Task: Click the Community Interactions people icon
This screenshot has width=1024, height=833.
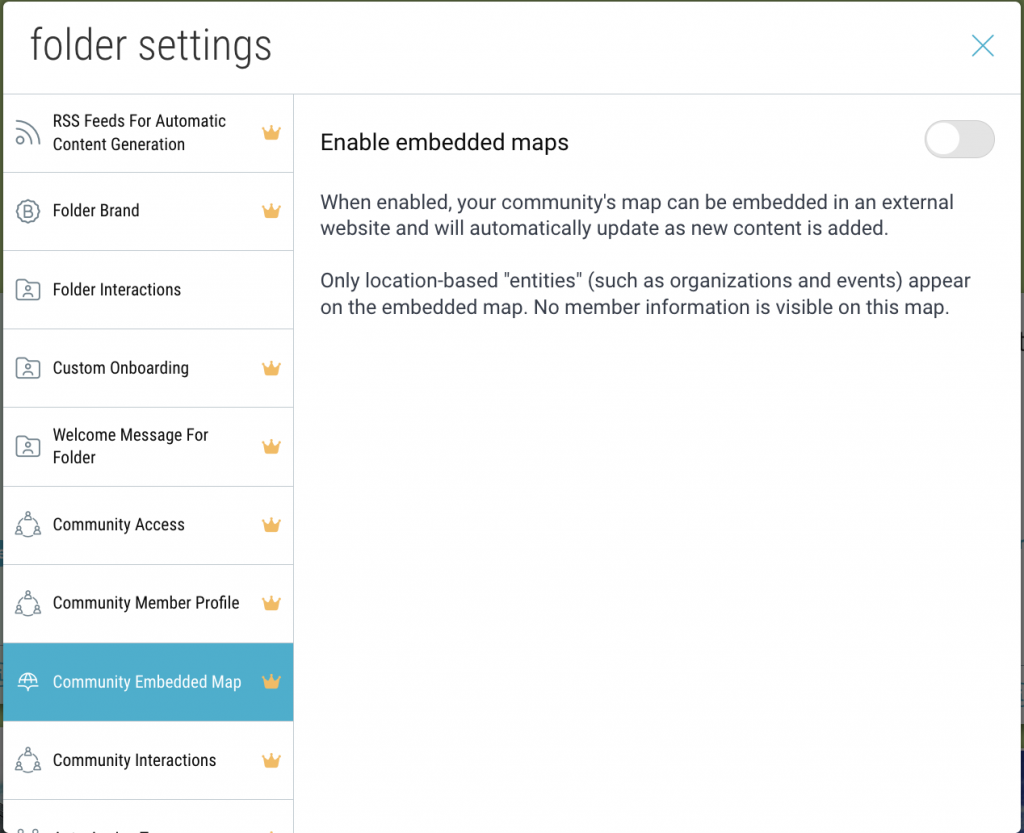Action: 28,761
